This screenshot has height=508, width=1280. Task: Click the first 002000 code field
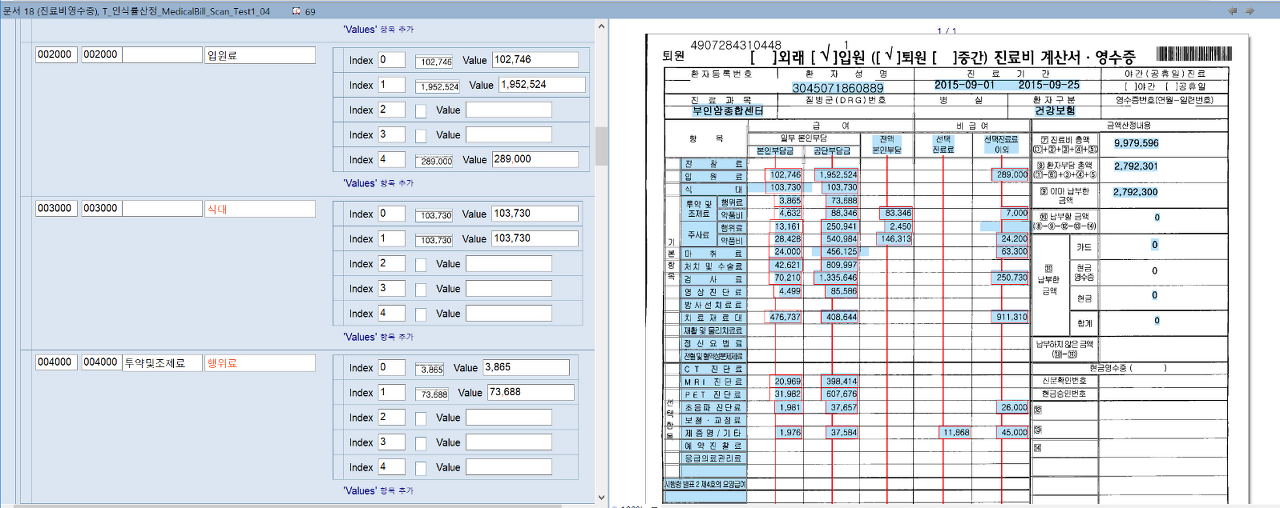[56, 55]
